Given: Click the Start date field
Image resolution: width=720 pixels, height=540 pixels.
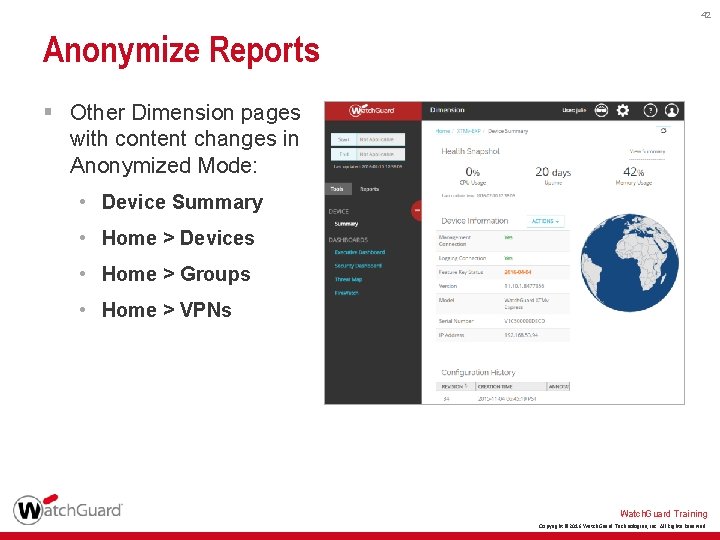Looking at the screenshot, I should pos(368,139).
